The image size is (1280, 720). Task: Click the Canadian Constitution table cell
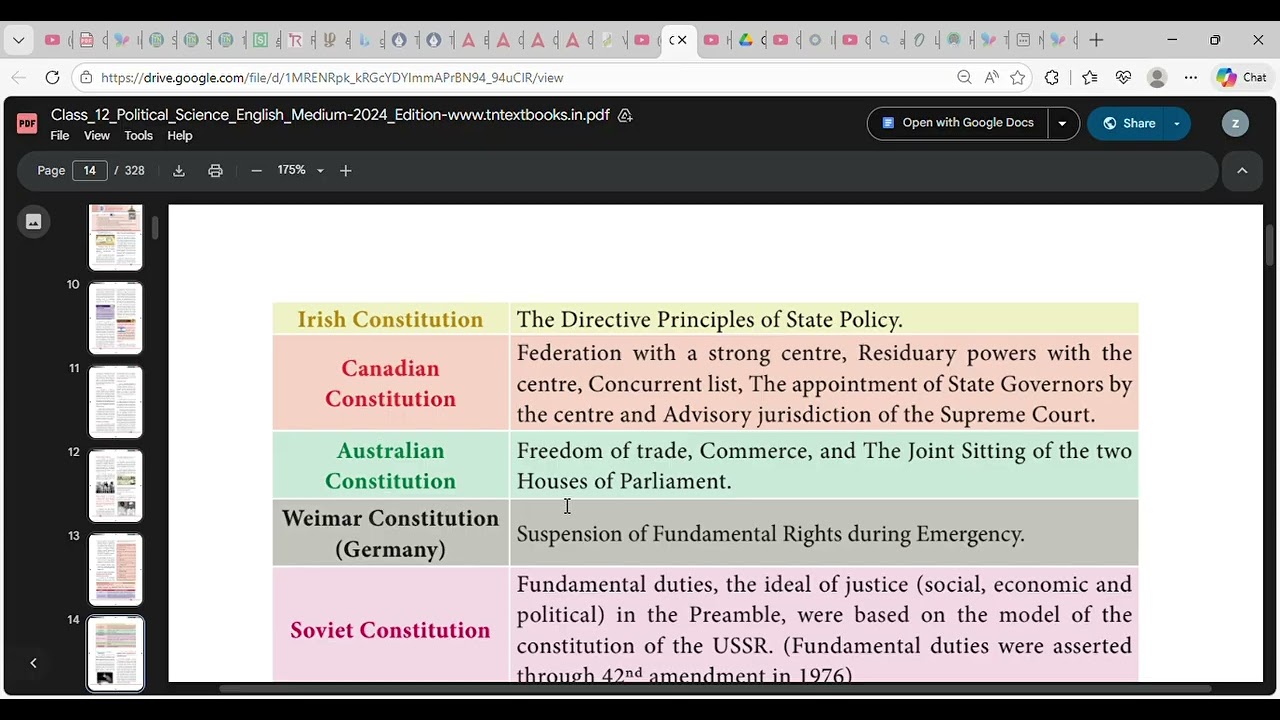click(x=390, y=383)
